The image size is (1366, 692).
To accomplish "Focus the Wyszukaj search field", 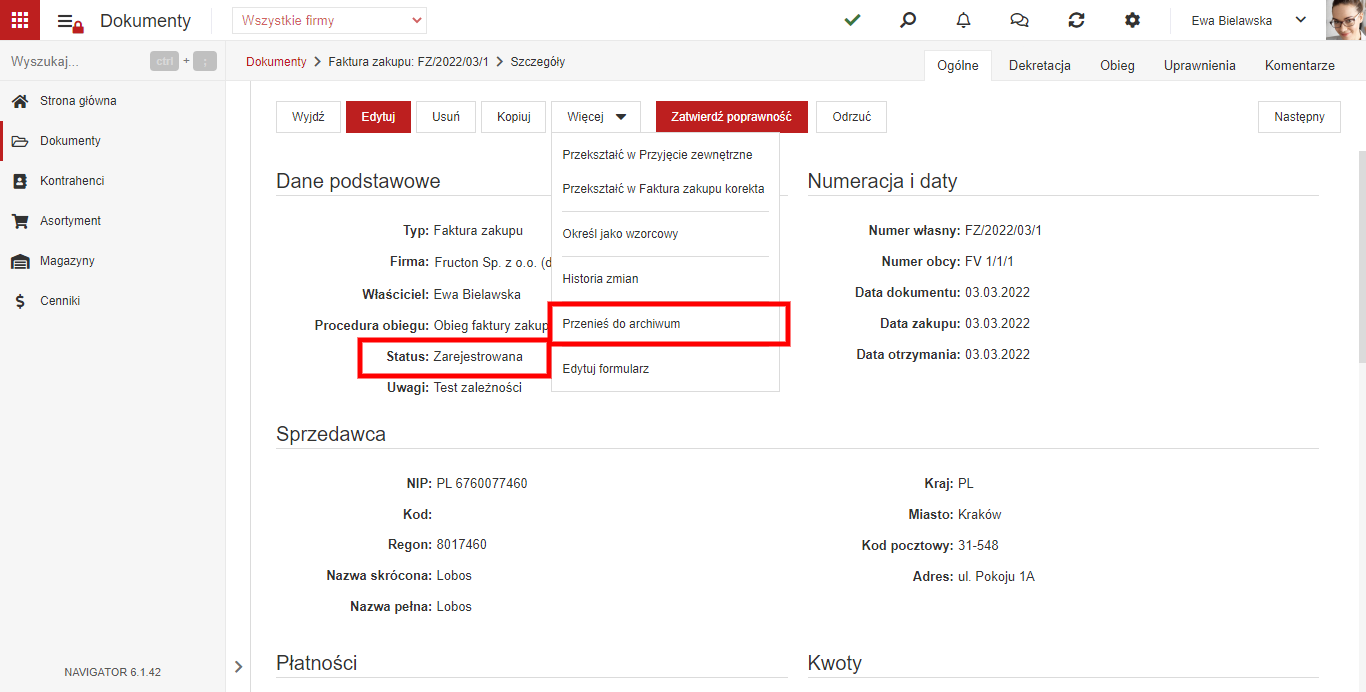I will pos(75,61).
